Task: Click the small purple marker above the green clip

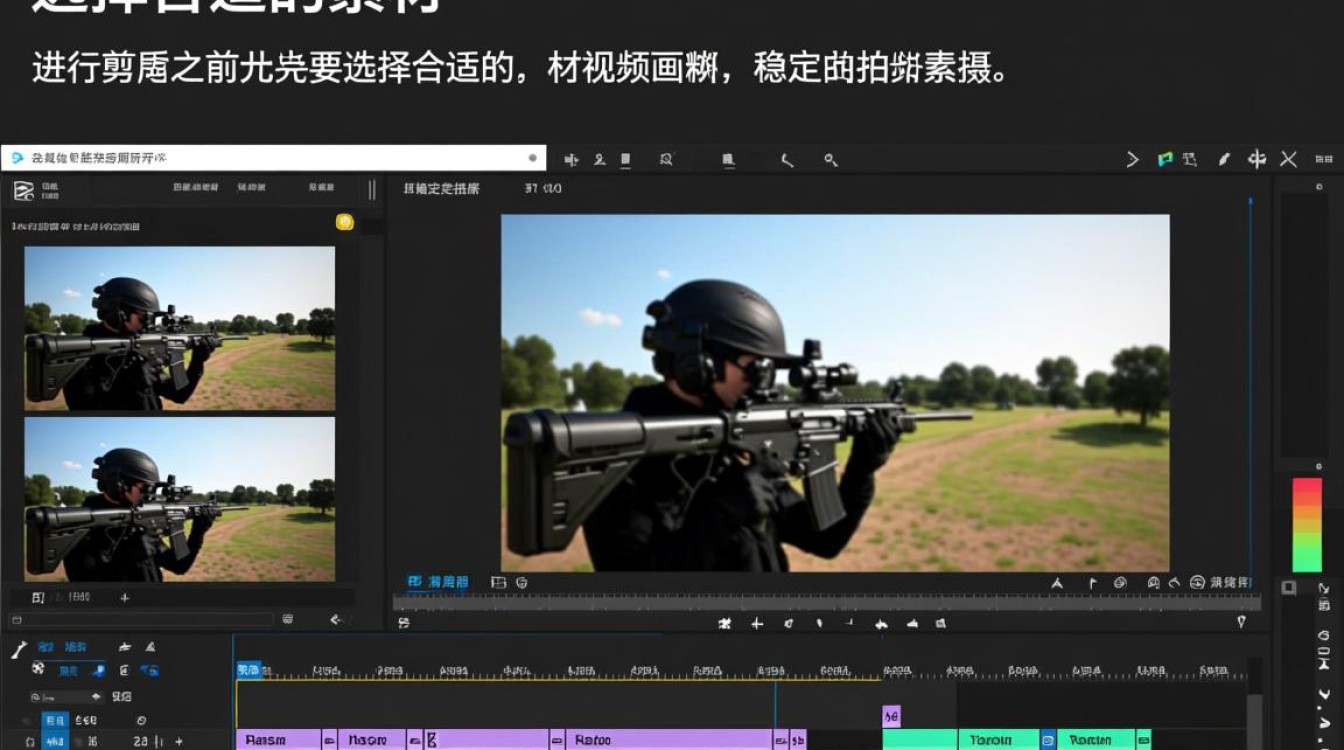Action: tap(891, 716)
